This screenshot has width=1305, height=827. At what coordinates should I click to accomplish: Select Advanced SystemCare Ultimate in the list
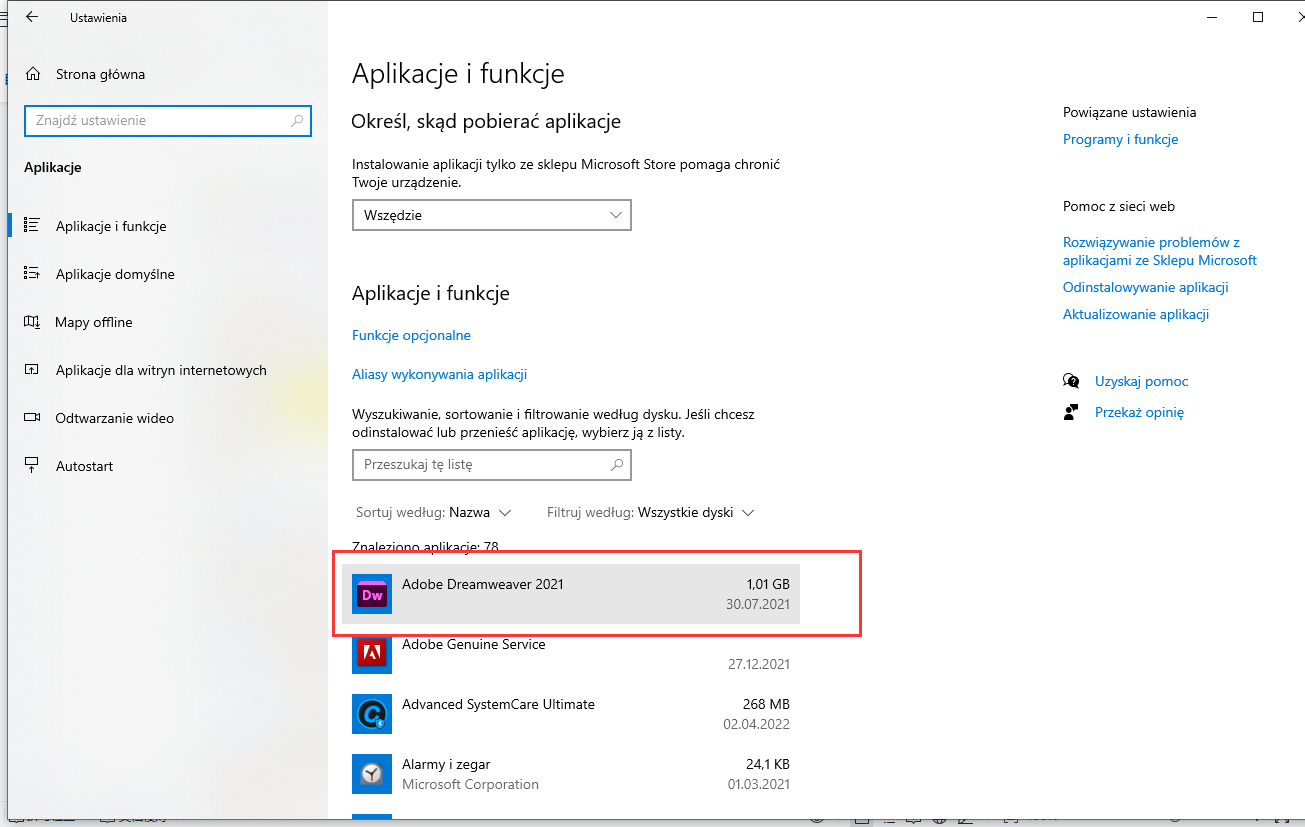571,714
